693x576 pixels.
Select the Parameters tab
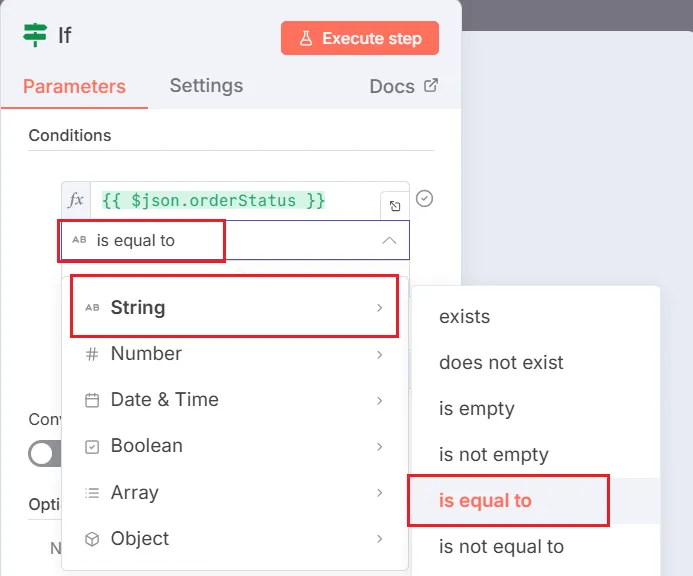click(x=74, y=86)
